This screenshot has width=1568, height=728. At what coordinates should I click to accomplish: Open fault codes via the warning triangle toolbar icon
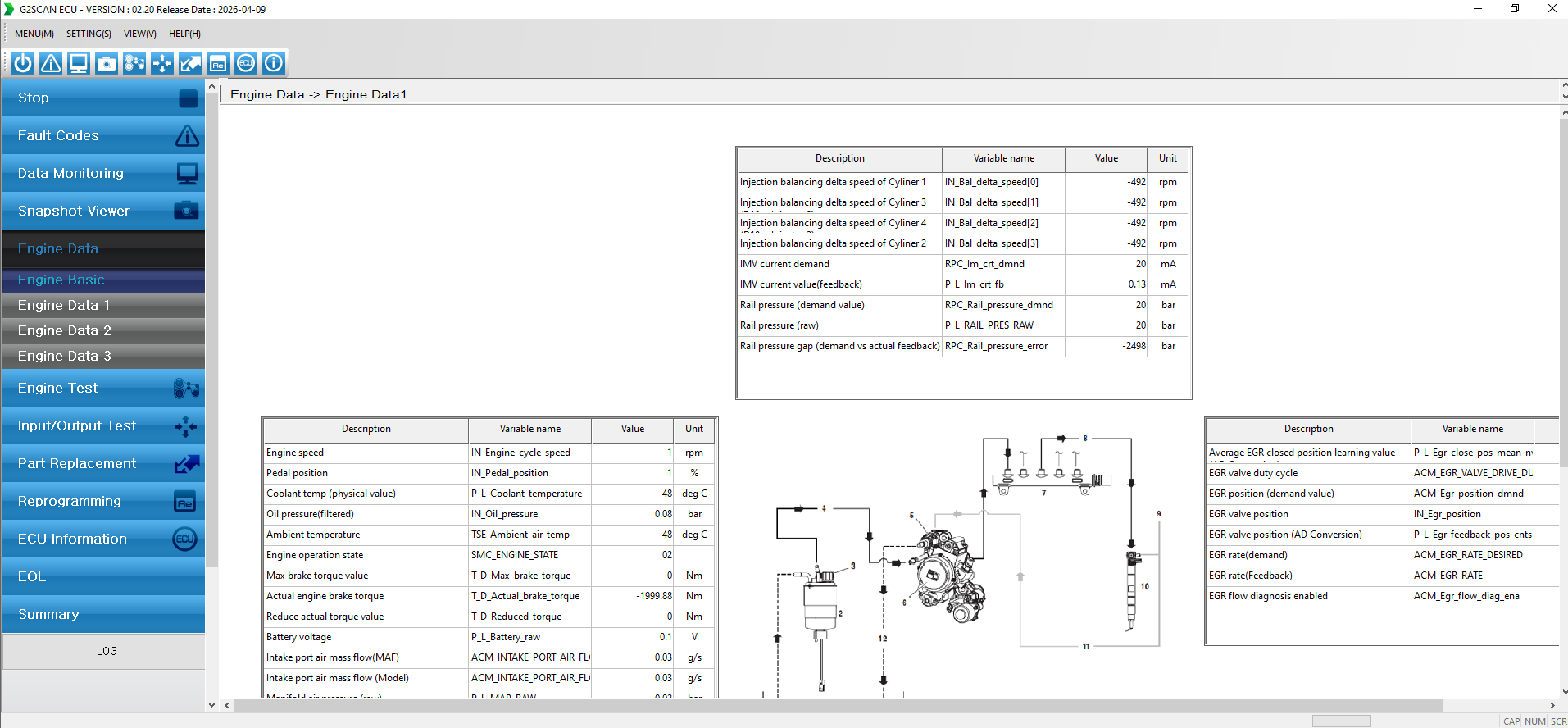click(x=51, y=63)
